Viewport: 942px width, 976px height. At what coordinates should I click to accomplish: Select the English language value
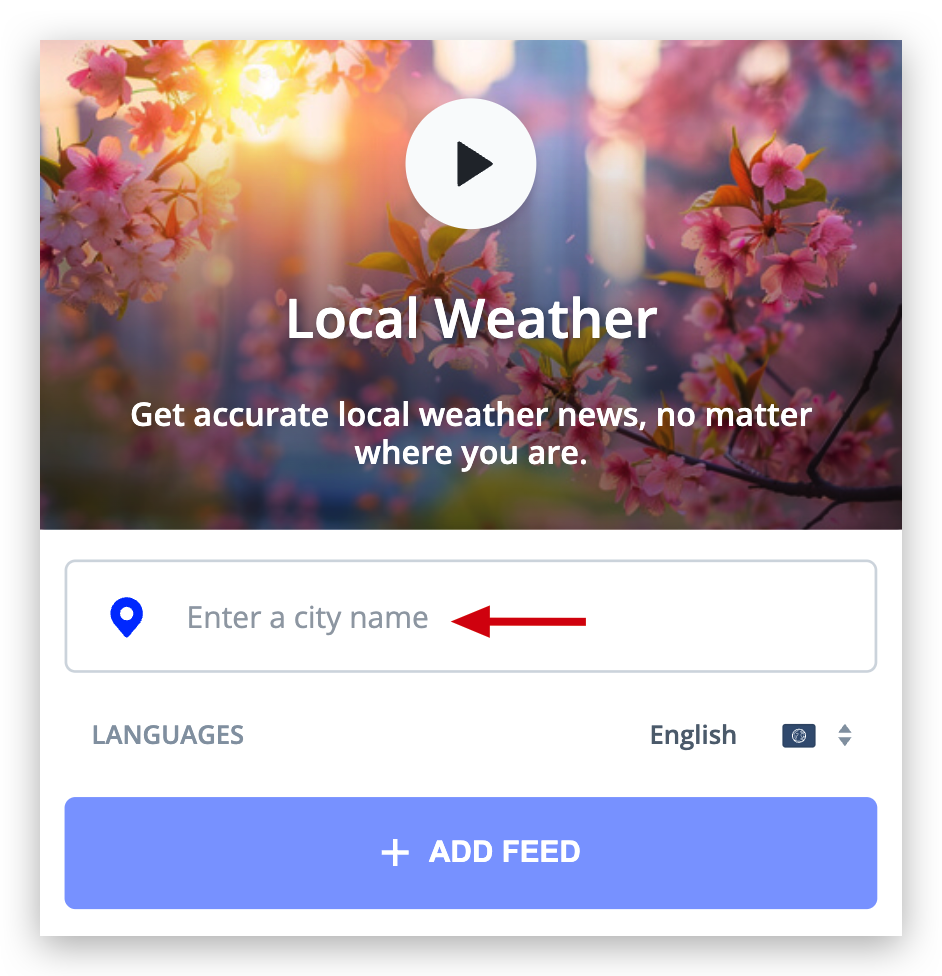(x=693, y=735)
